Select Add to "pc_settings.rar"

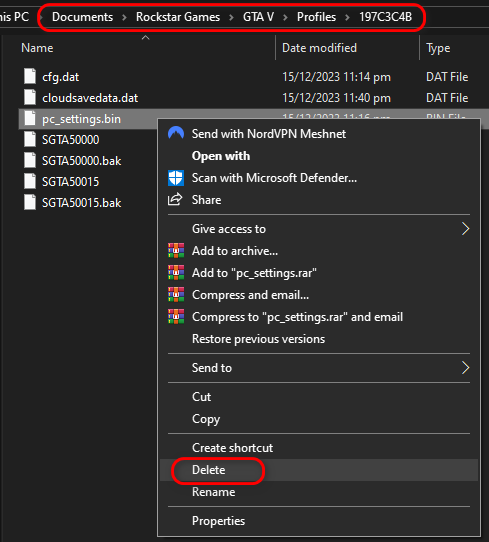[x=319, y=273]
